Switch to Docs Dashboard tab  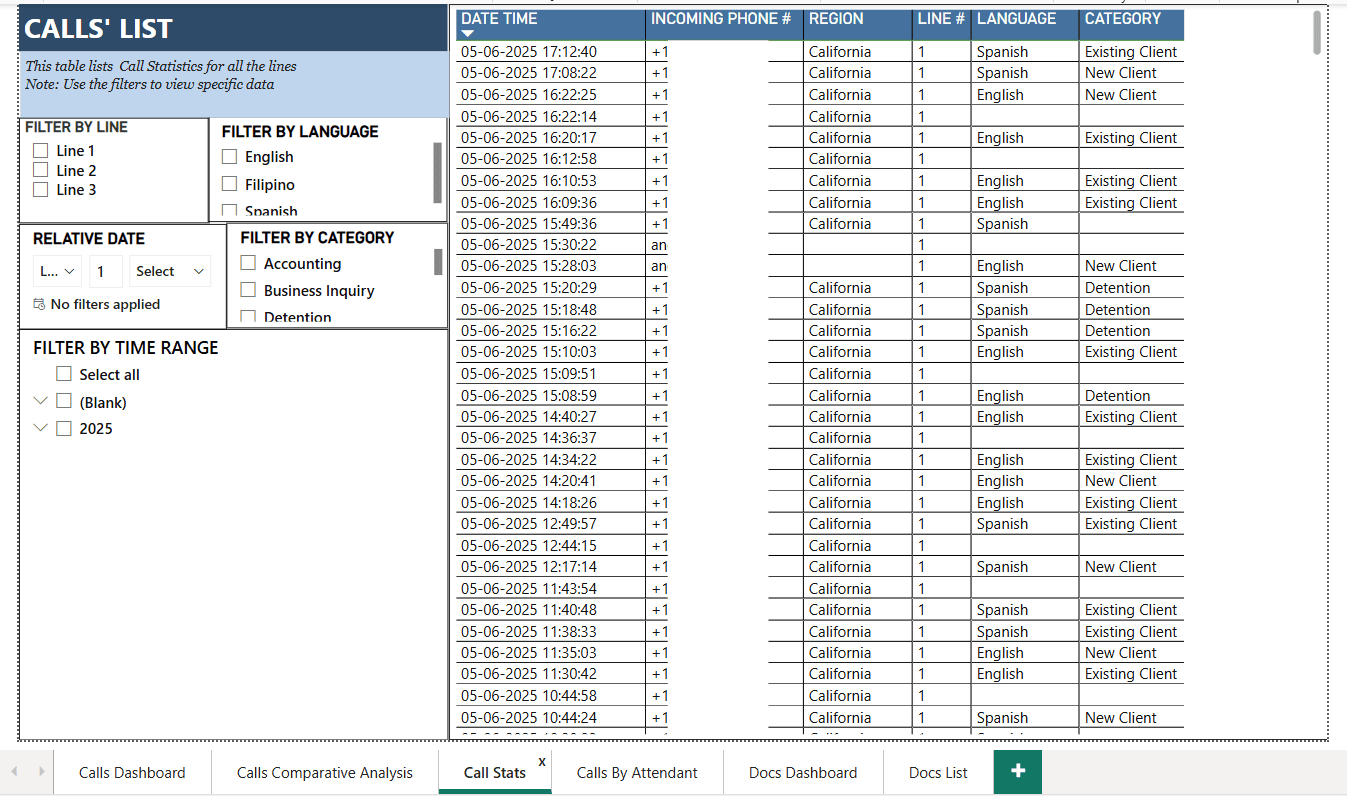(803, 772)
